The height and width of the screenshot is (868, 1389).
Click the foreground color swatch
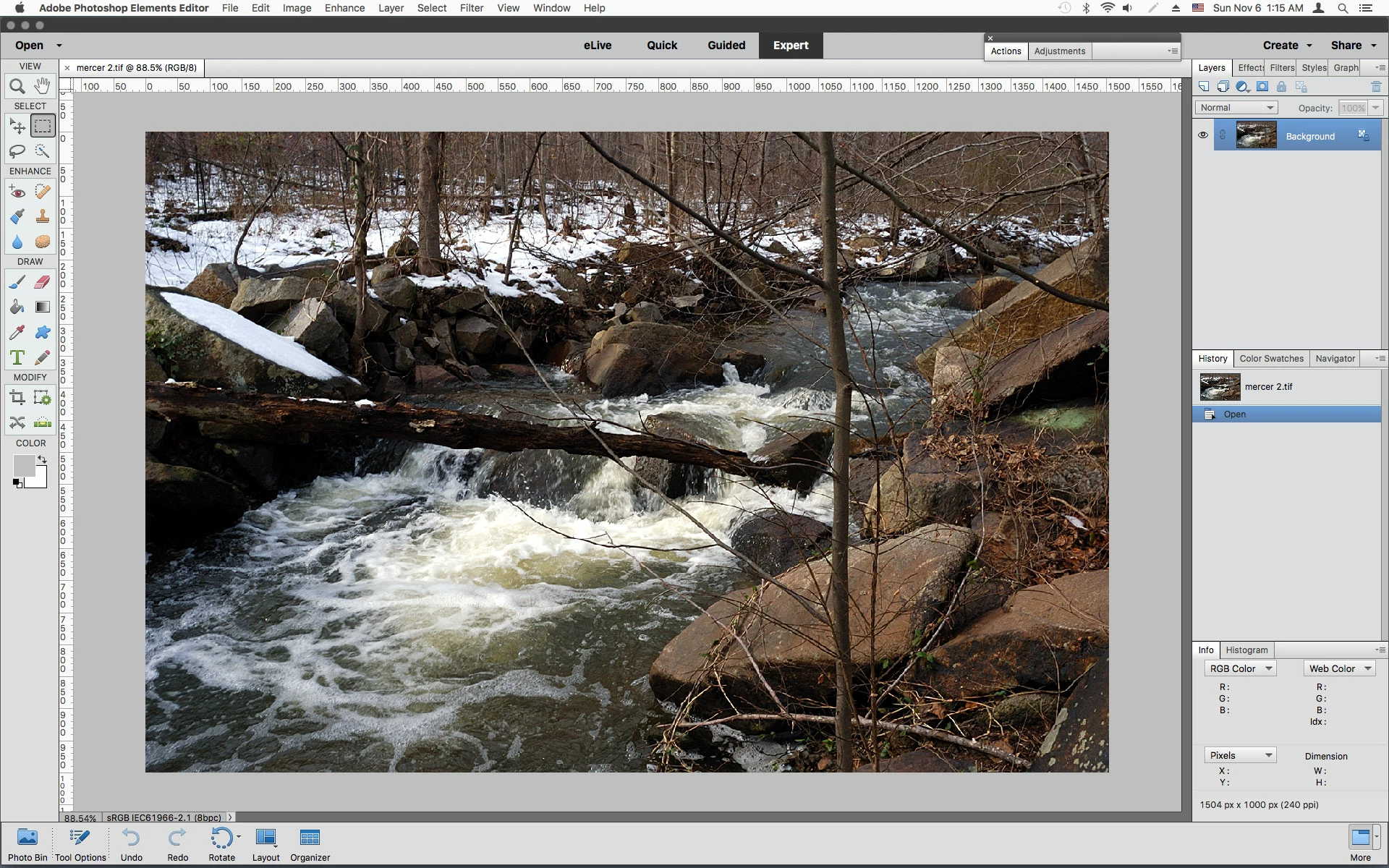23,465
